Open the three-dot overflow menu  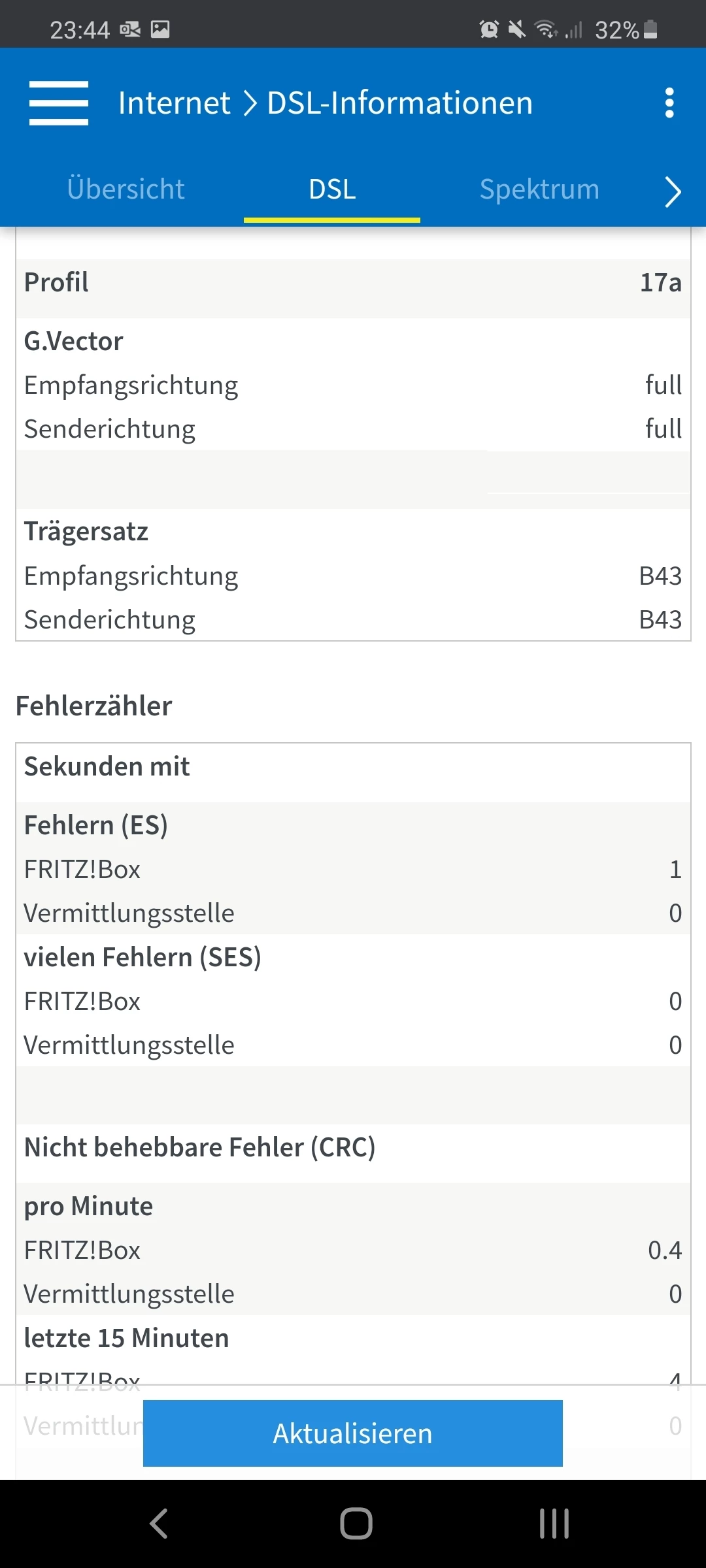(669, 103)
